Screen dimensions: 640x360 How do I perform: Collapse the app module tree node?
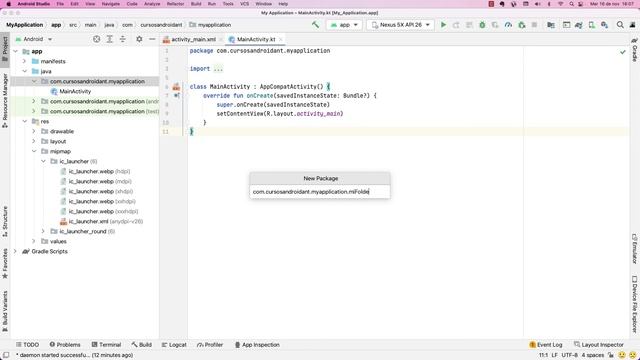click(x=16, y=51)
